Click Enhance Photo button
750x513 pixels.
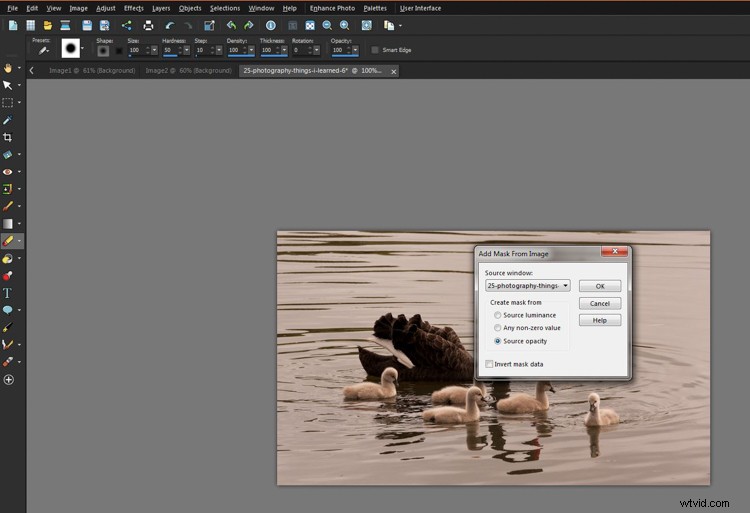coord(332,8)
